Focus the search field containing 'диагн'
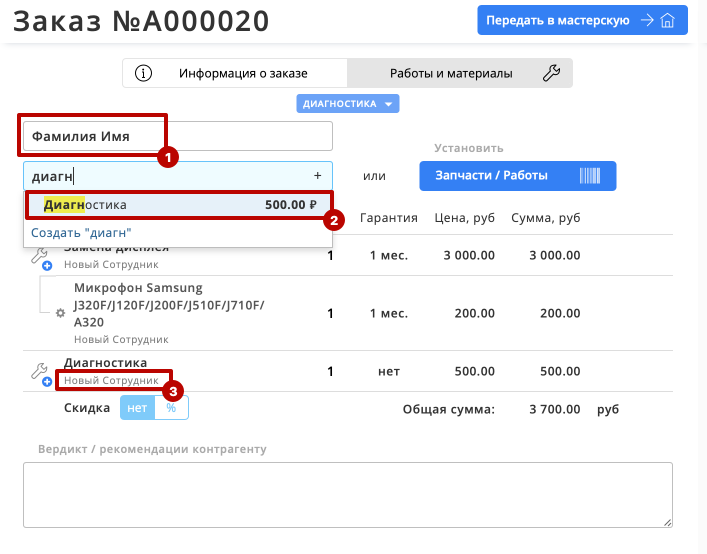The image size is (707, 554). coord(178,176)
